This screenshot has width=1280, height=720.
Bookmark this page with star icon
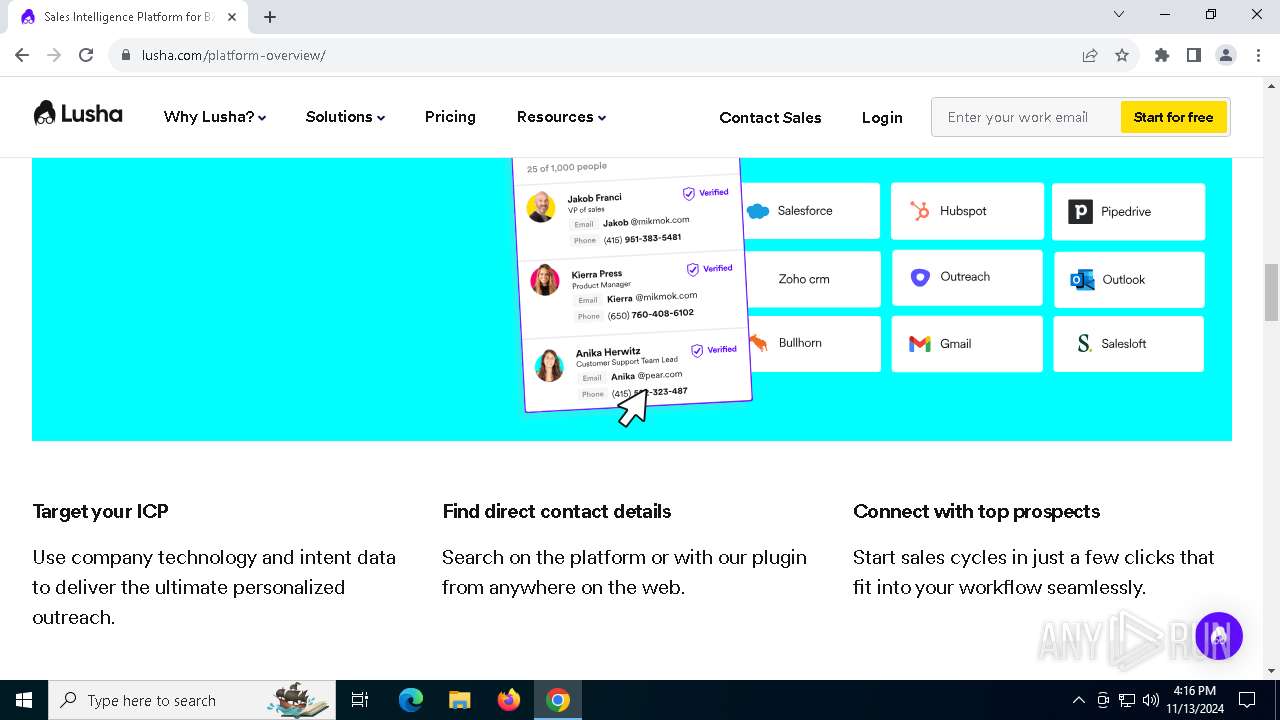click(1122, 55)
